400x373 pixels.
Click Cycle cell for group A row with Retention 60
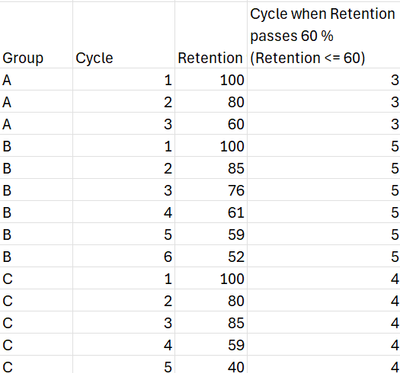coord(124,124)
